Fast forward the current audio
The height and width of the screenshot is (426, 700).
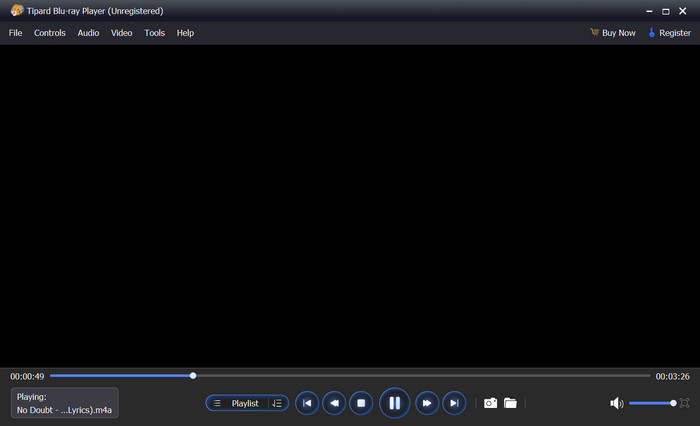427,403
